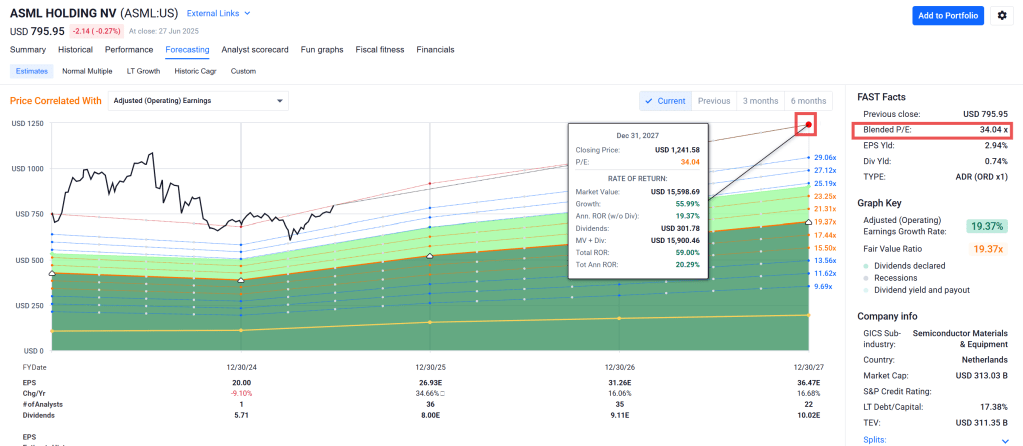The width and height of the screenshot is (1023, 446).
Task: Click the Recessions legend dot
Action: [x=865, y=277]
